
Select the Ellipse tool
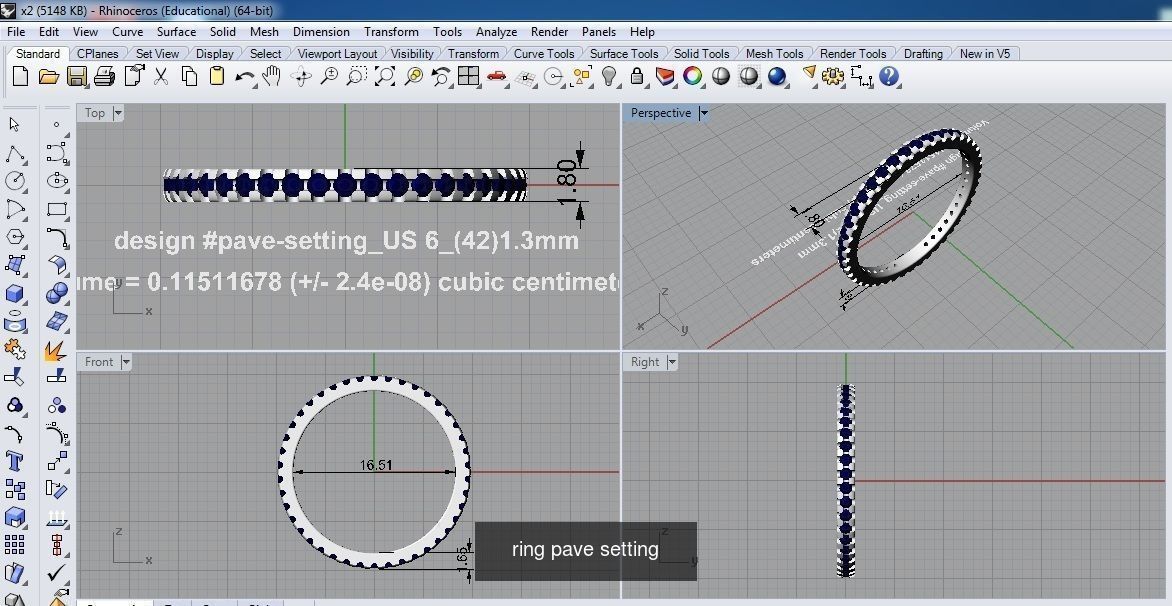(x=57, y=181)
